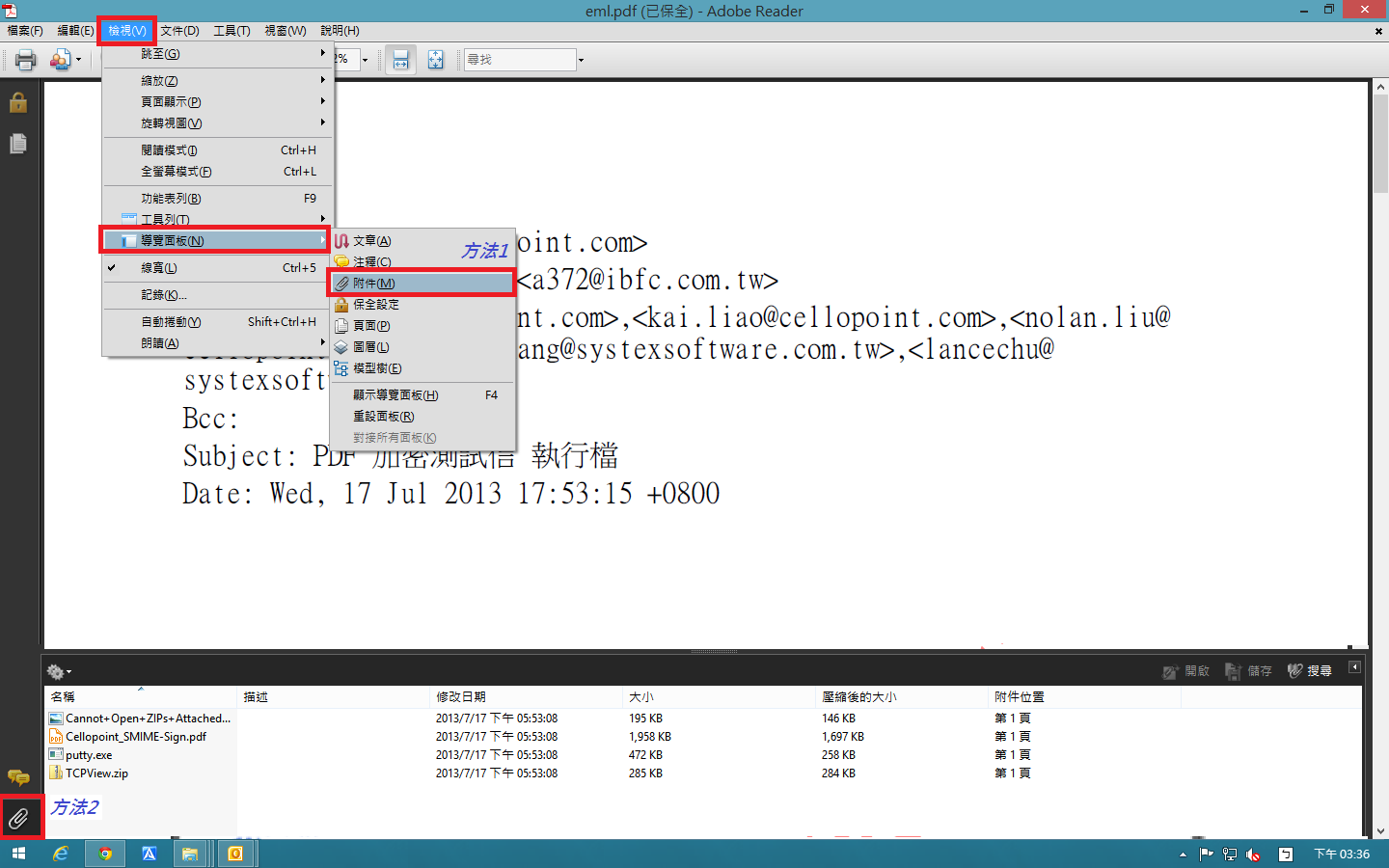Screen dimensions: 1389x868
Task: Select 記錄 tracker menu item
Action: [218, 295]
